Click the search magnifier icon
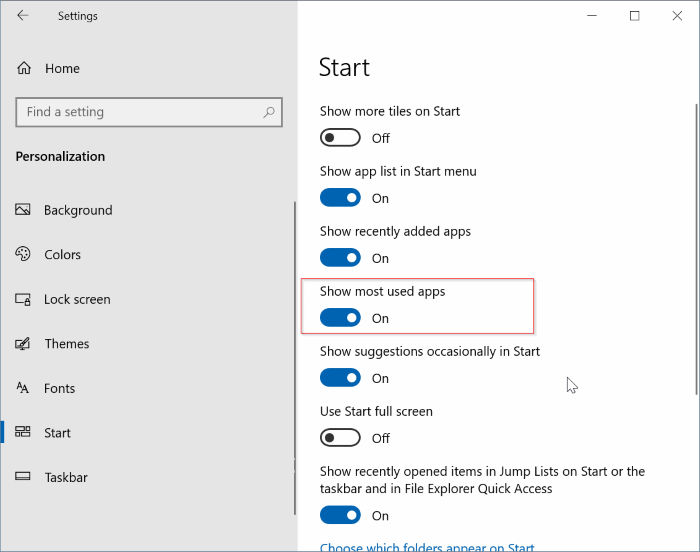The width and height of the screenshot is (700, 552). coord(269,112)
